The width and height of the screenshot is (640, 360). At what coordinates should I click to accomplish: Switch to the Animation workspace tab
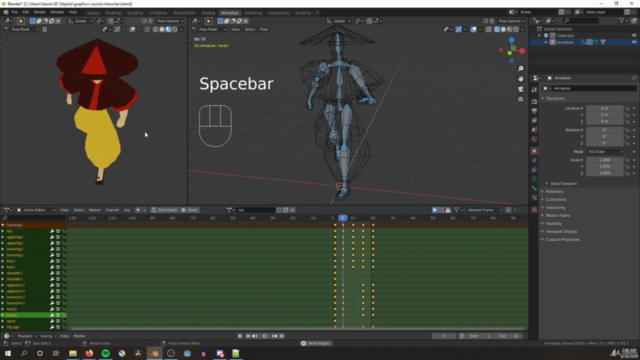[x=230, y=13]
